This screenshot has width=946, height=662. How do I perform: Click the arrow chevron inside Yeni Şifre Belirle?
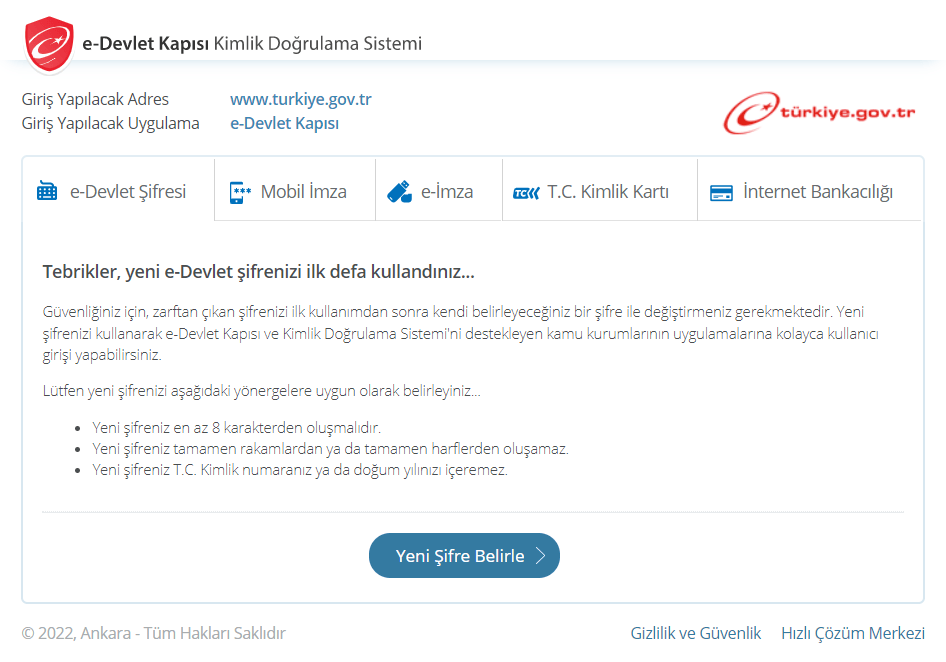tap(540, 556)
